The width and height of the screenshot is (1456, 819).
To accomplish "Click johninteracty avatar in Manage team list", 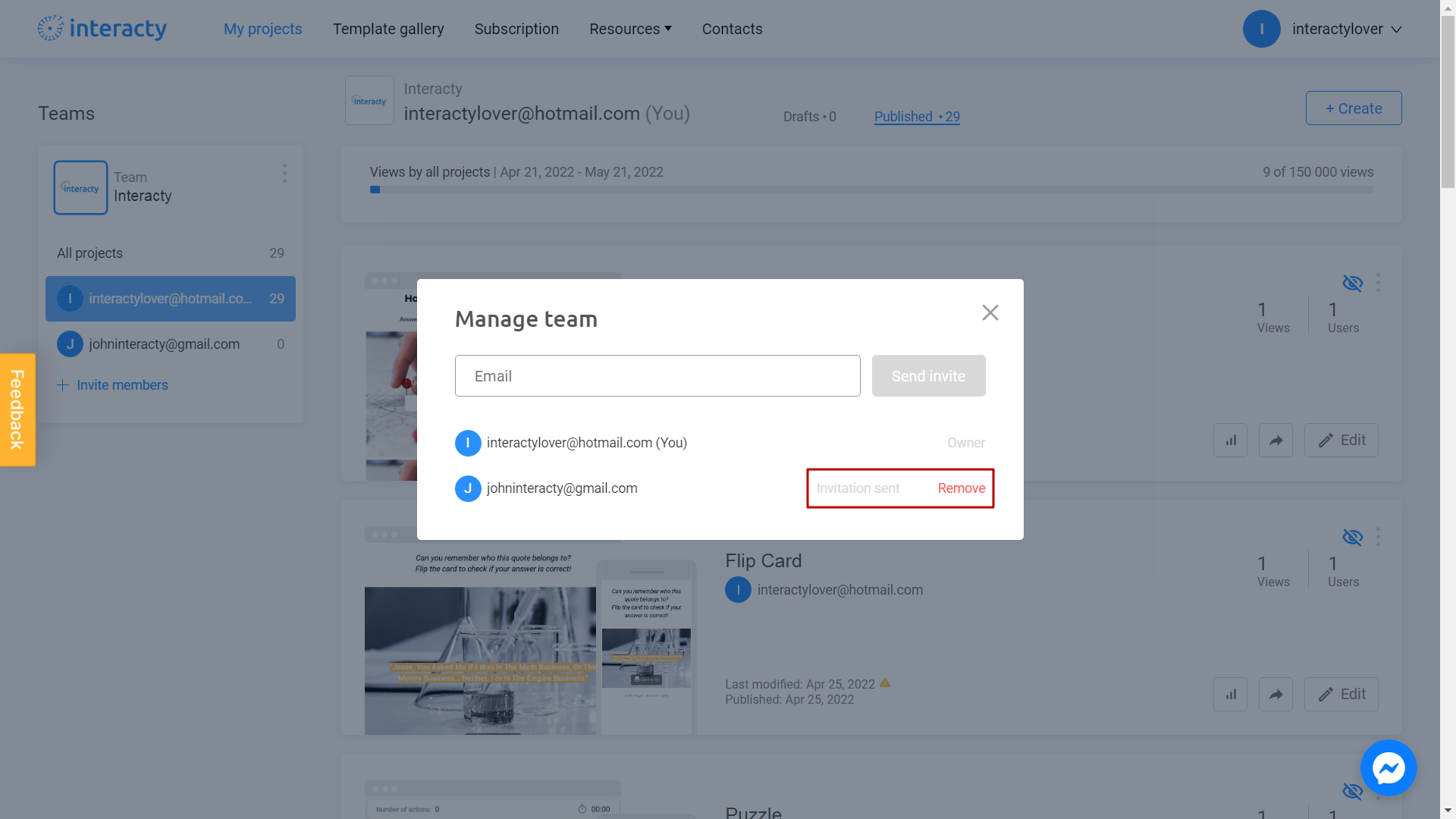I will [468, 488].
